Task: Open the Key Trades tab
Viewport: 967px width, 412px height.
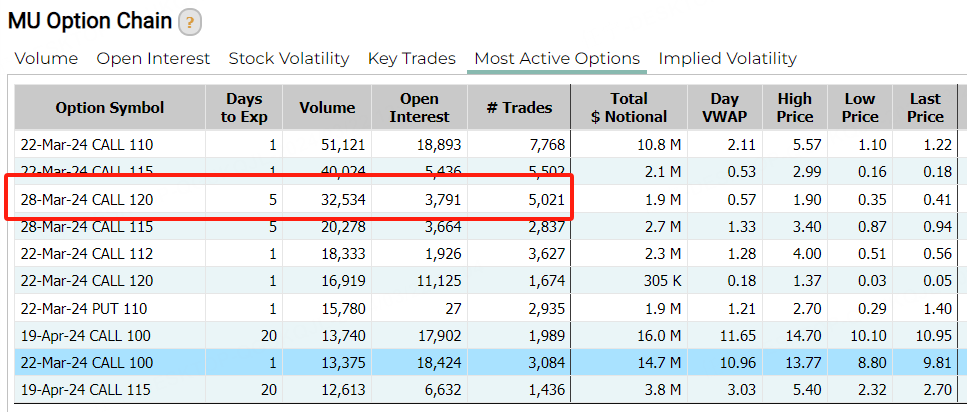Action: pos(412,59)
